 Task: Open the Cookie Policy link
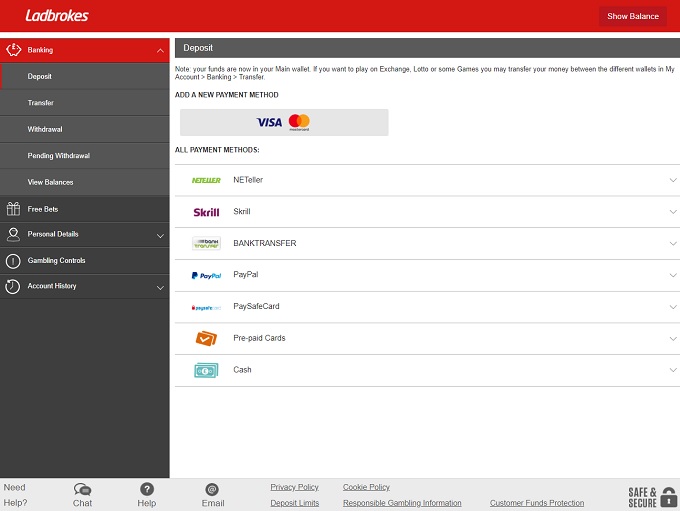366,487
